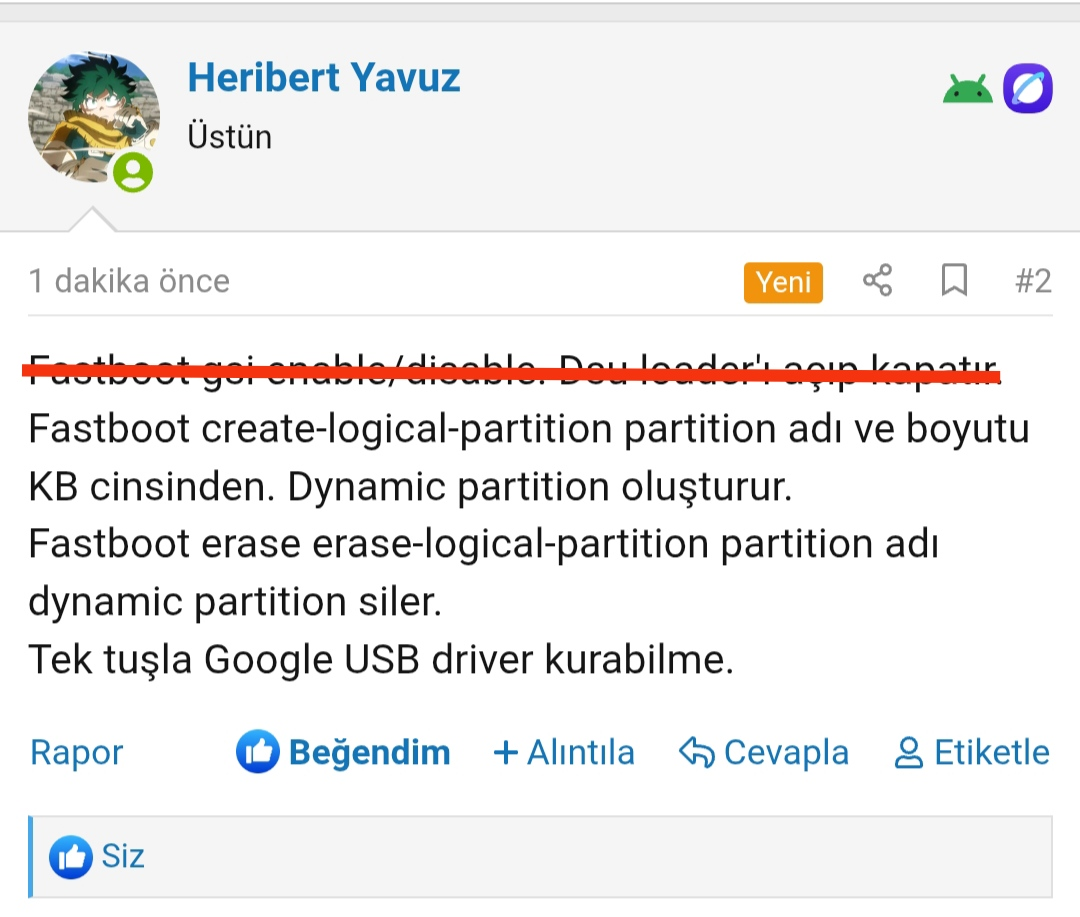Report the post via Rapor

click(x=76, y=752)
